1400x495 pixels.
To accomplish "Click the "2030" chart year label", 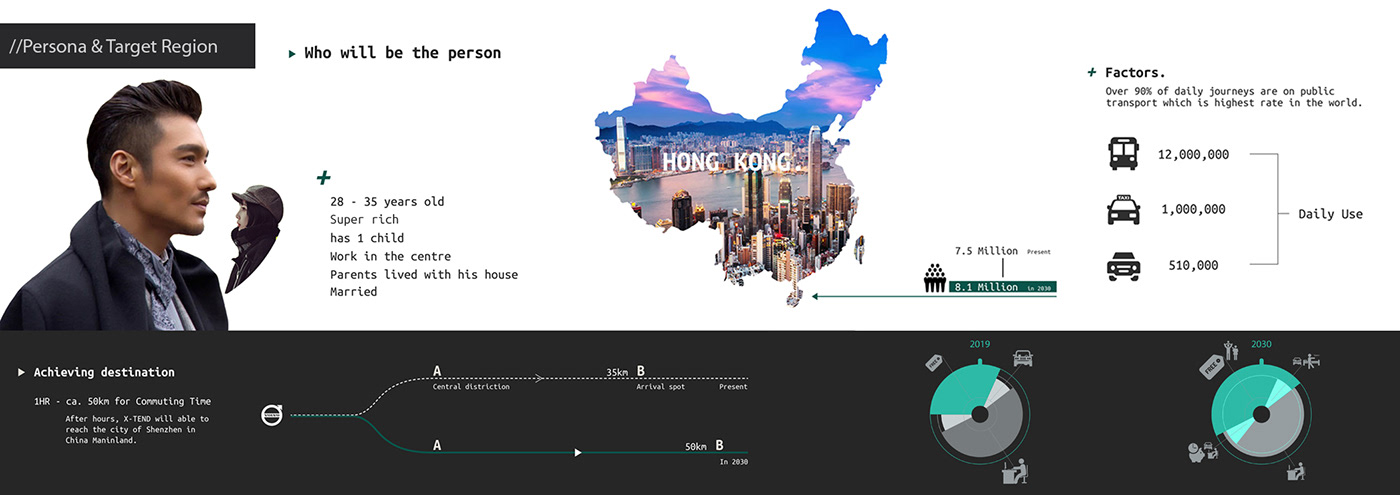I will [1261, 344].
